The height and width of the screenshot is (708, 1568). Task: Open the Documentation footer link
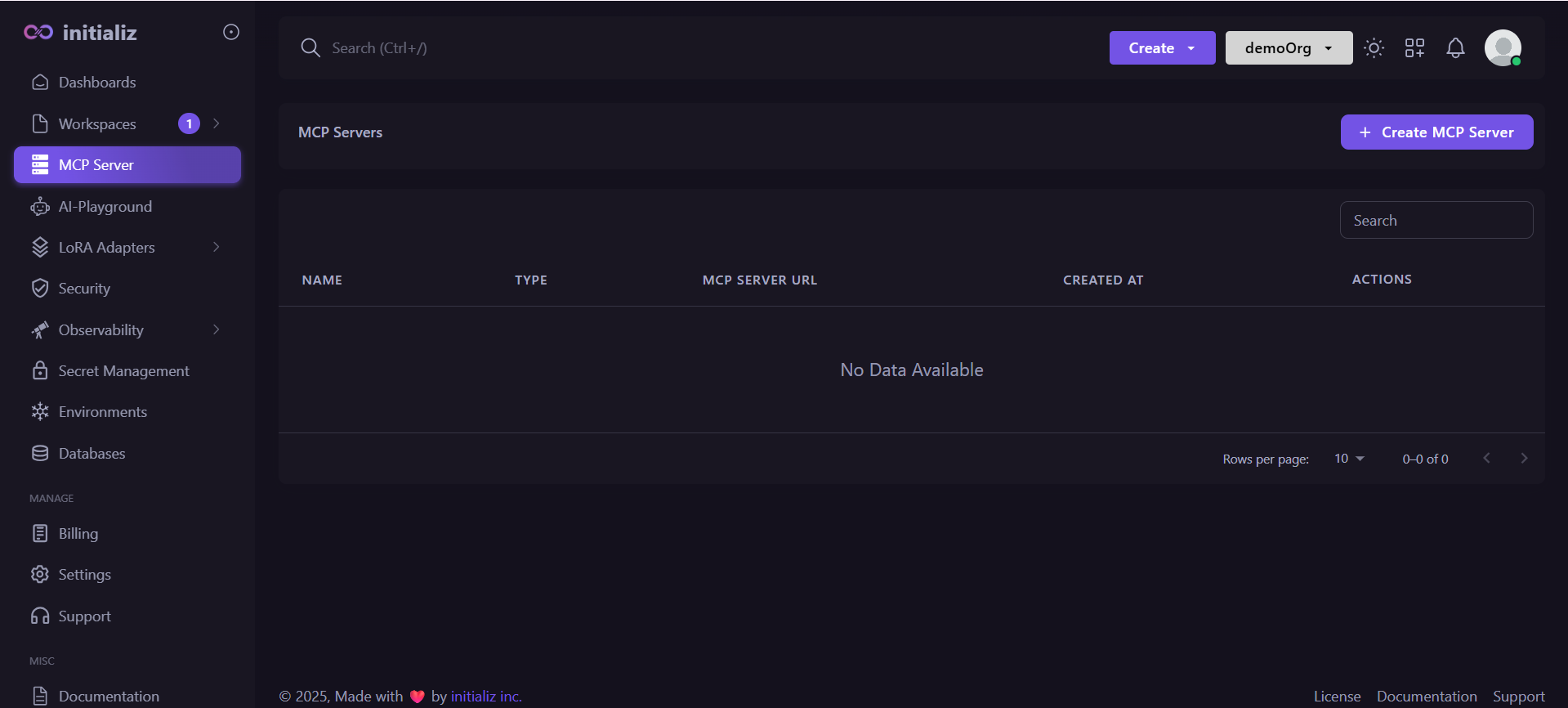pyautogui.click(x=1427, y=696)
